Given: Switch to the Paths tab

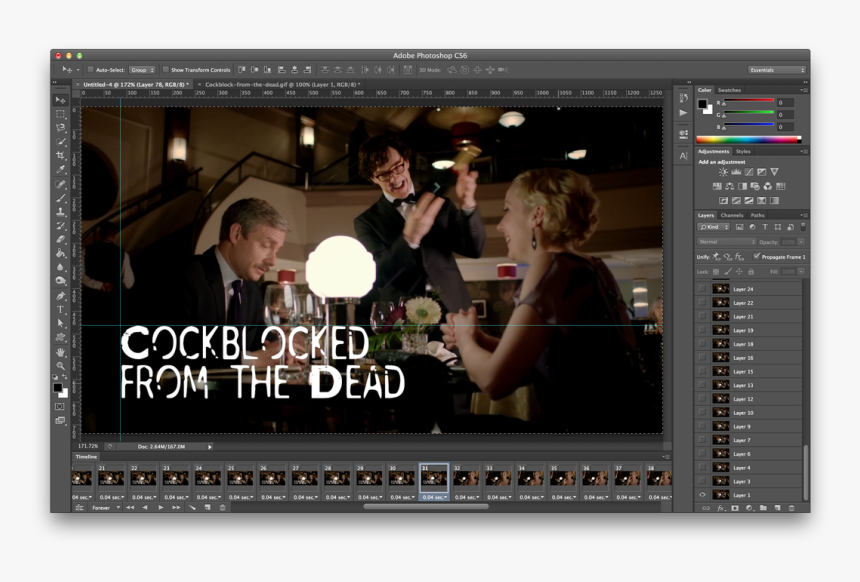Looking at the screenshot, I should [x=757, y=215].
